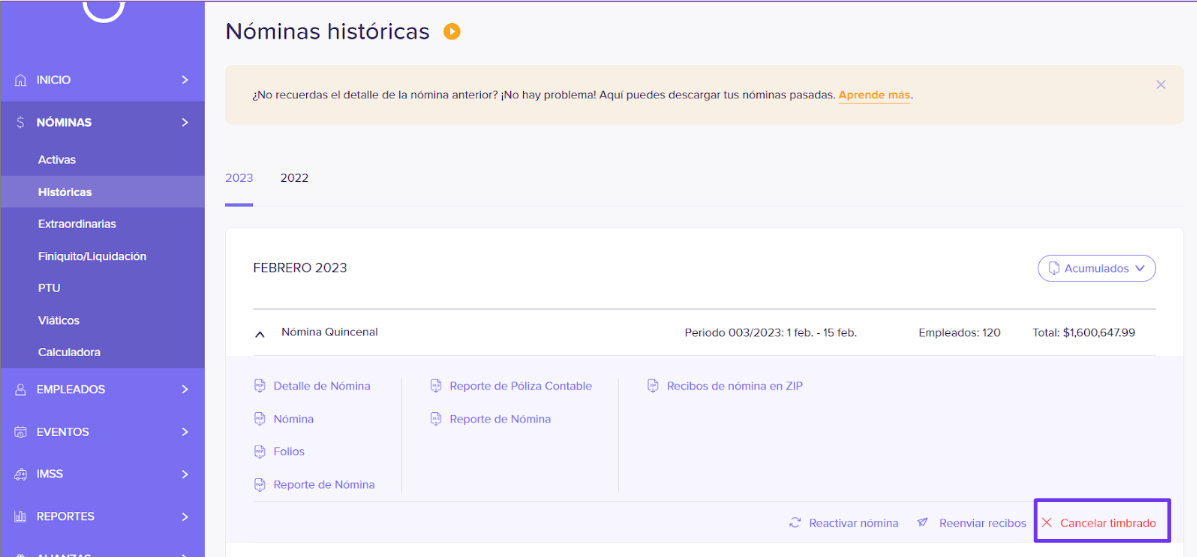1197x557 pixels.
Task: Click the file icon beside Folios
Action: 260,452
